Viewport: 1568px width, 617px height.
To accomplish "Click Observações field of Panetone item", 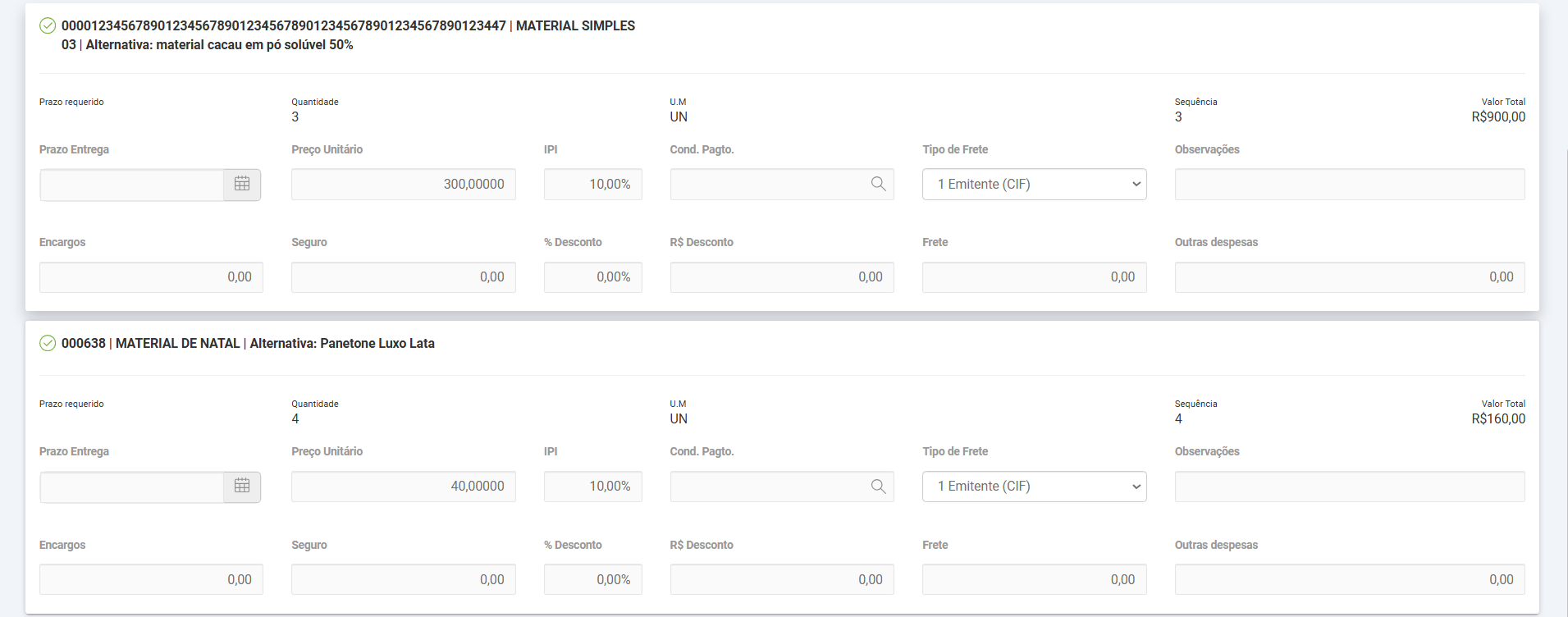I will (x=1349, y=486).
